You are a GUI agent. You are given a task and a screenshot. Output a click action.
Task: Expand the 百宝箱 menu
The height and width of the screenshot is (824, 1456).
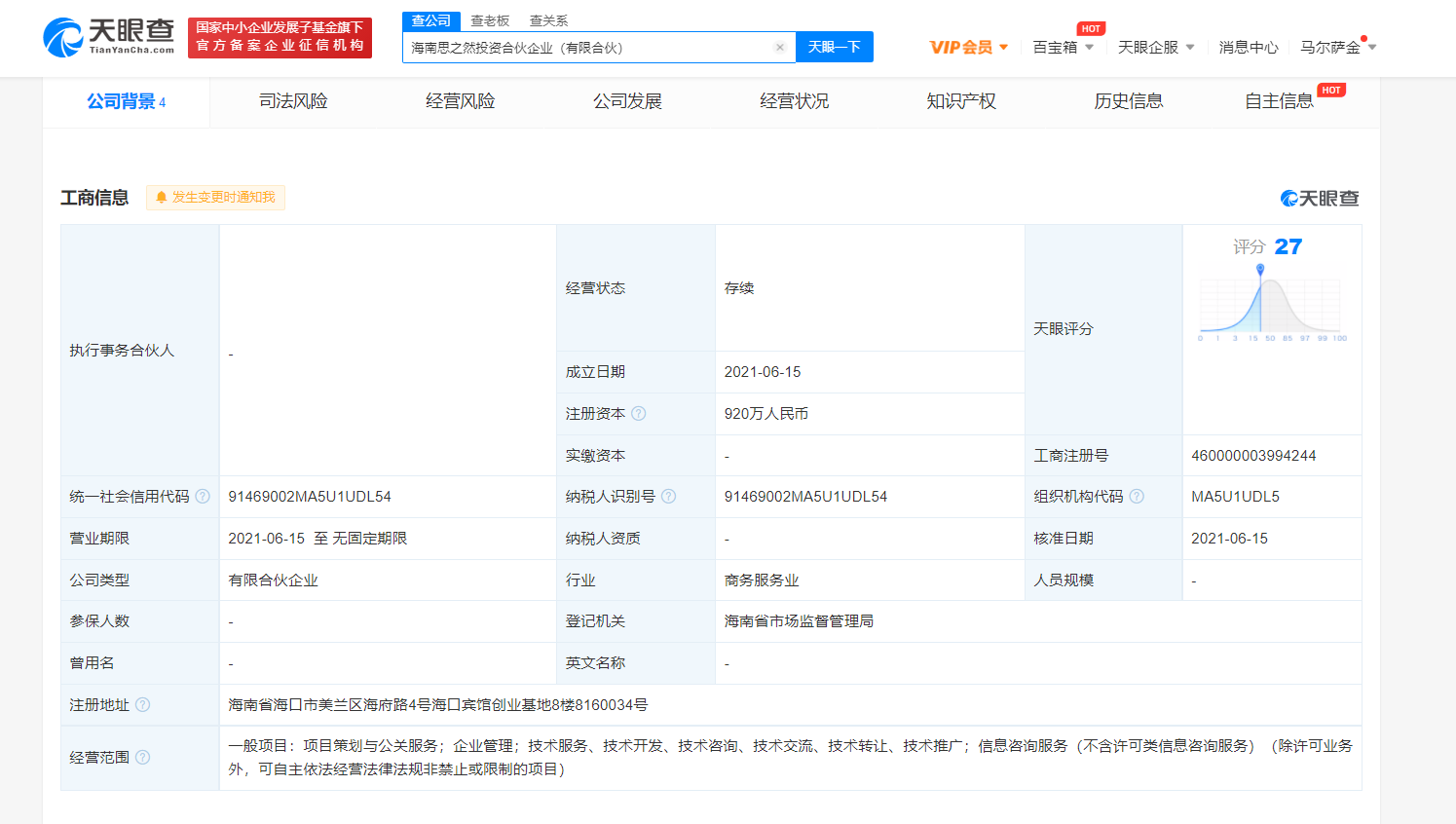(x=1064, y=47)
